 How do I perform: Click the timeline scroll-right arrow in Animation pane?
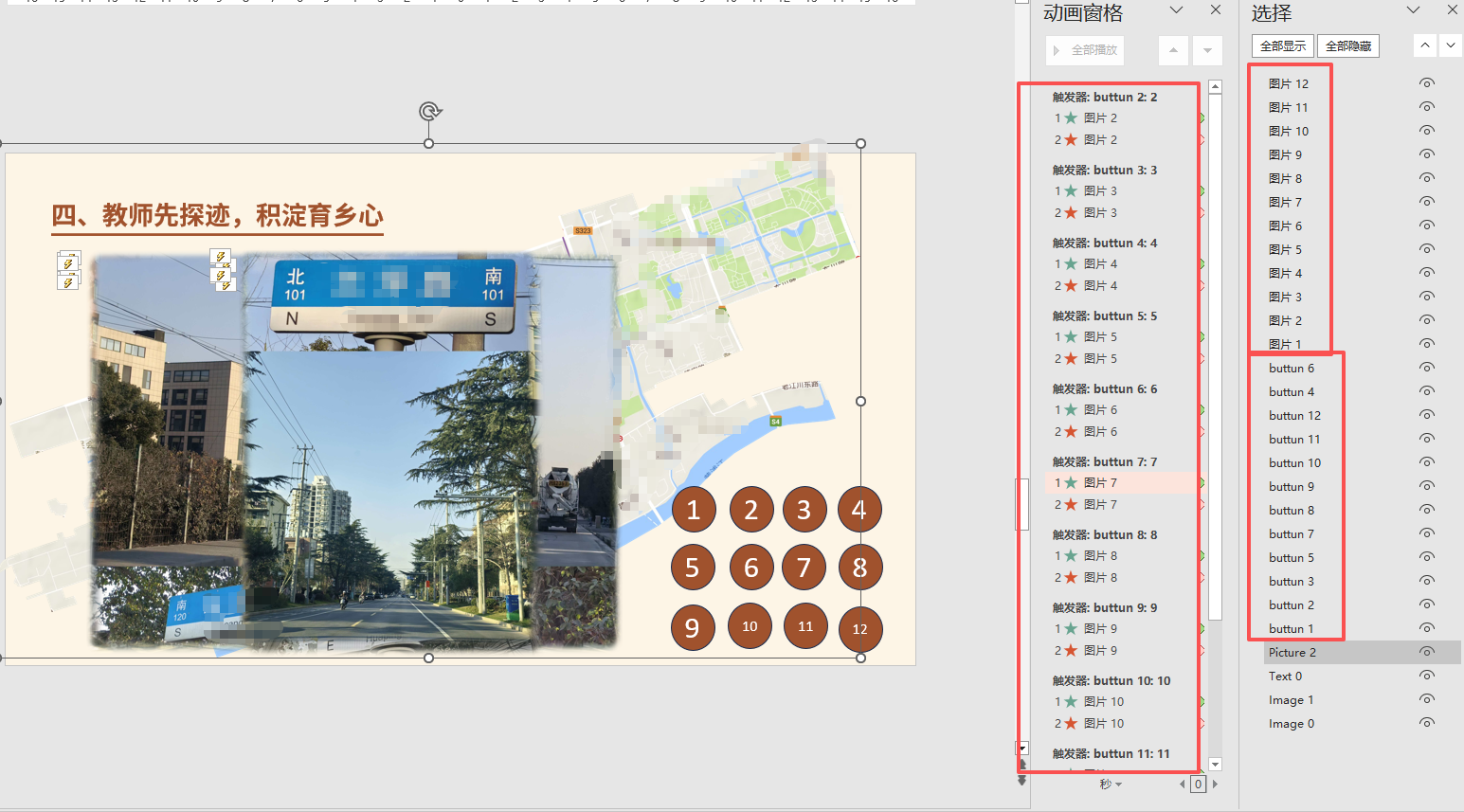(1215, 785)
